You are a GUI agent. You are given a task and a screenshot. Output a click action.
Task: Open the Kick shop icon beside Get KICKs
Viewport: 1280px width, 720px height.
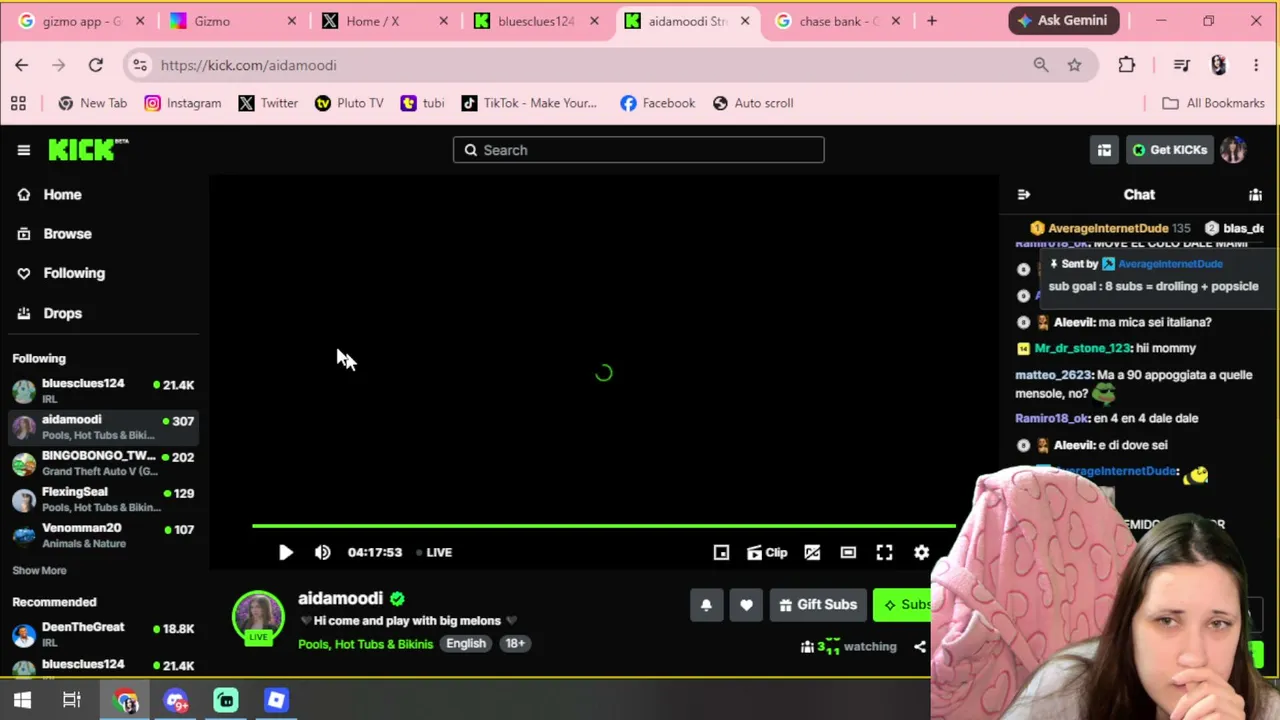pyautogui.click(x=1104, y=150)
